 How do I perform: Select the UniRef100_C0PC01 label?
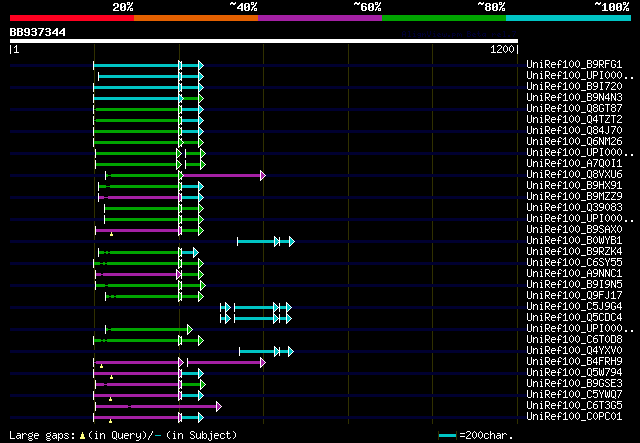tap(574, 417)
